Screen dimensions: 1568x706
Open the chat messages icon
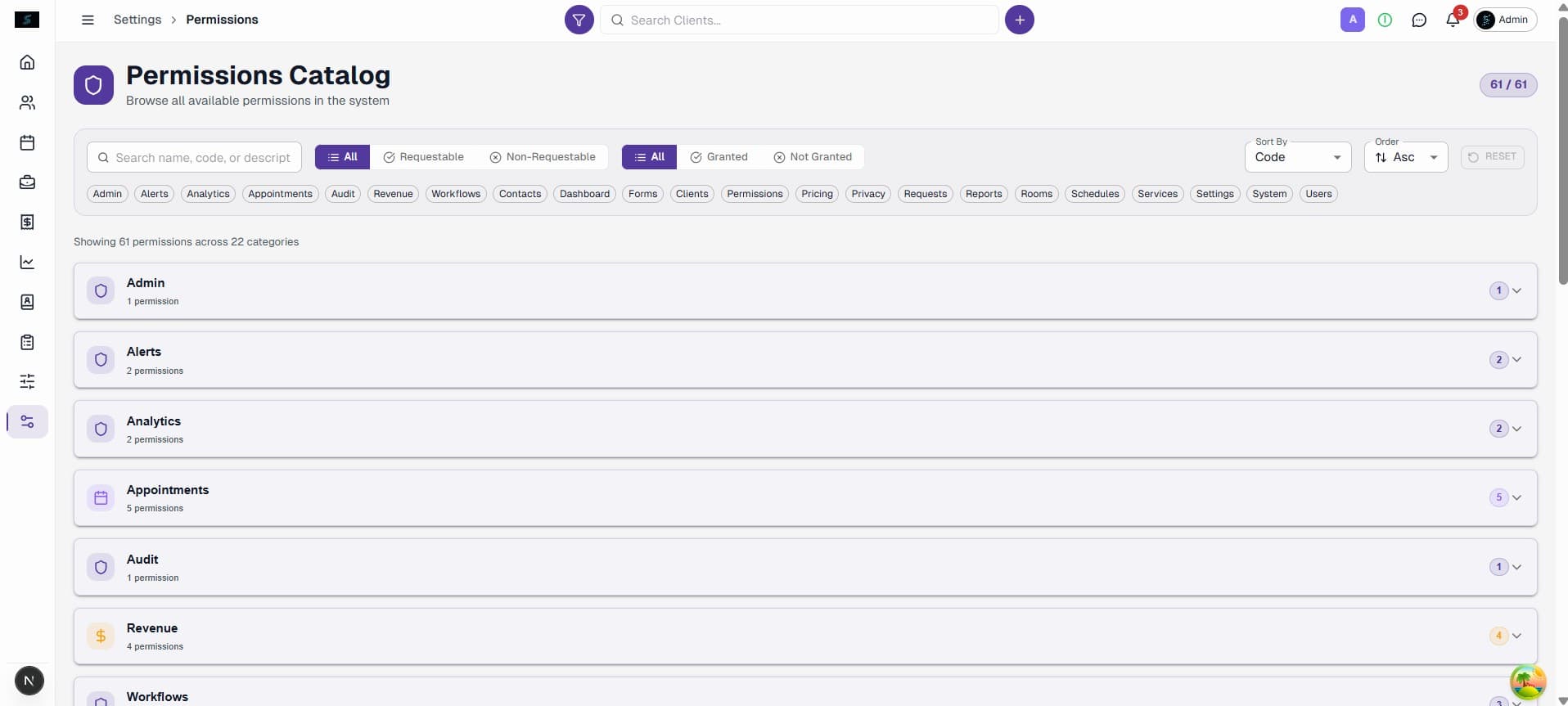tap(1419, 20)
